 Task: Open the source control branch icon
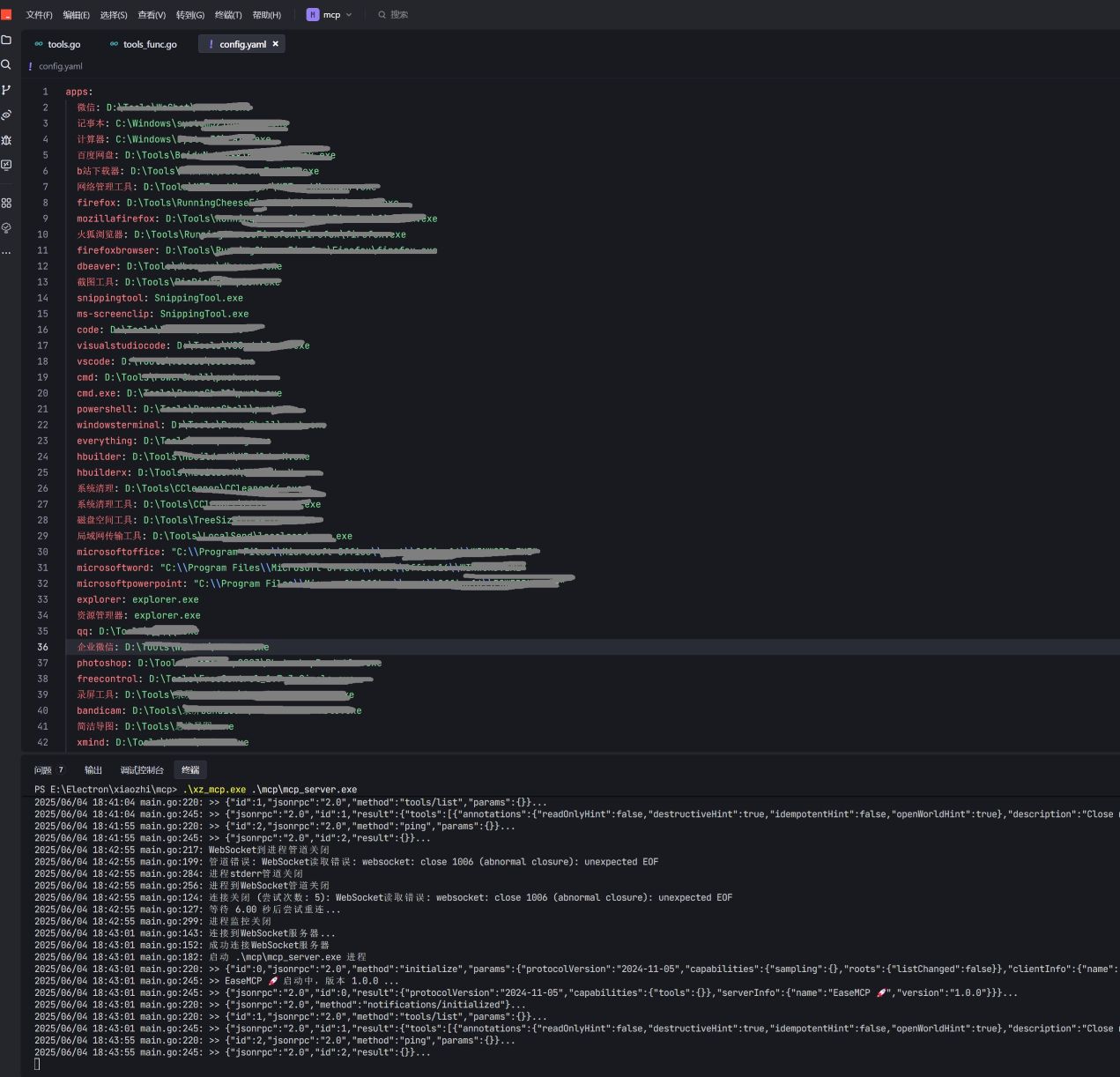click(6, 90)
